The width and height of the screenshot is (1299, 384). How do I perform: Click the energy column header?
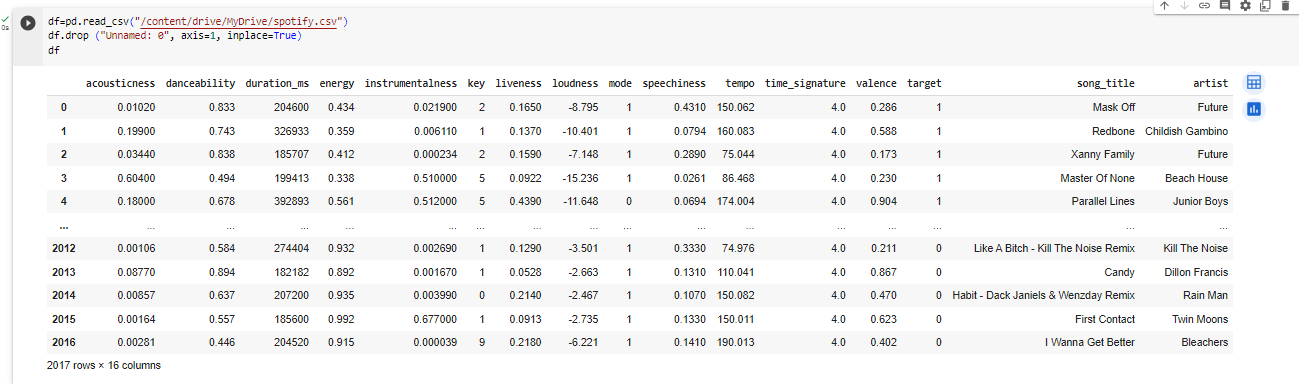[x=337, y=83]
